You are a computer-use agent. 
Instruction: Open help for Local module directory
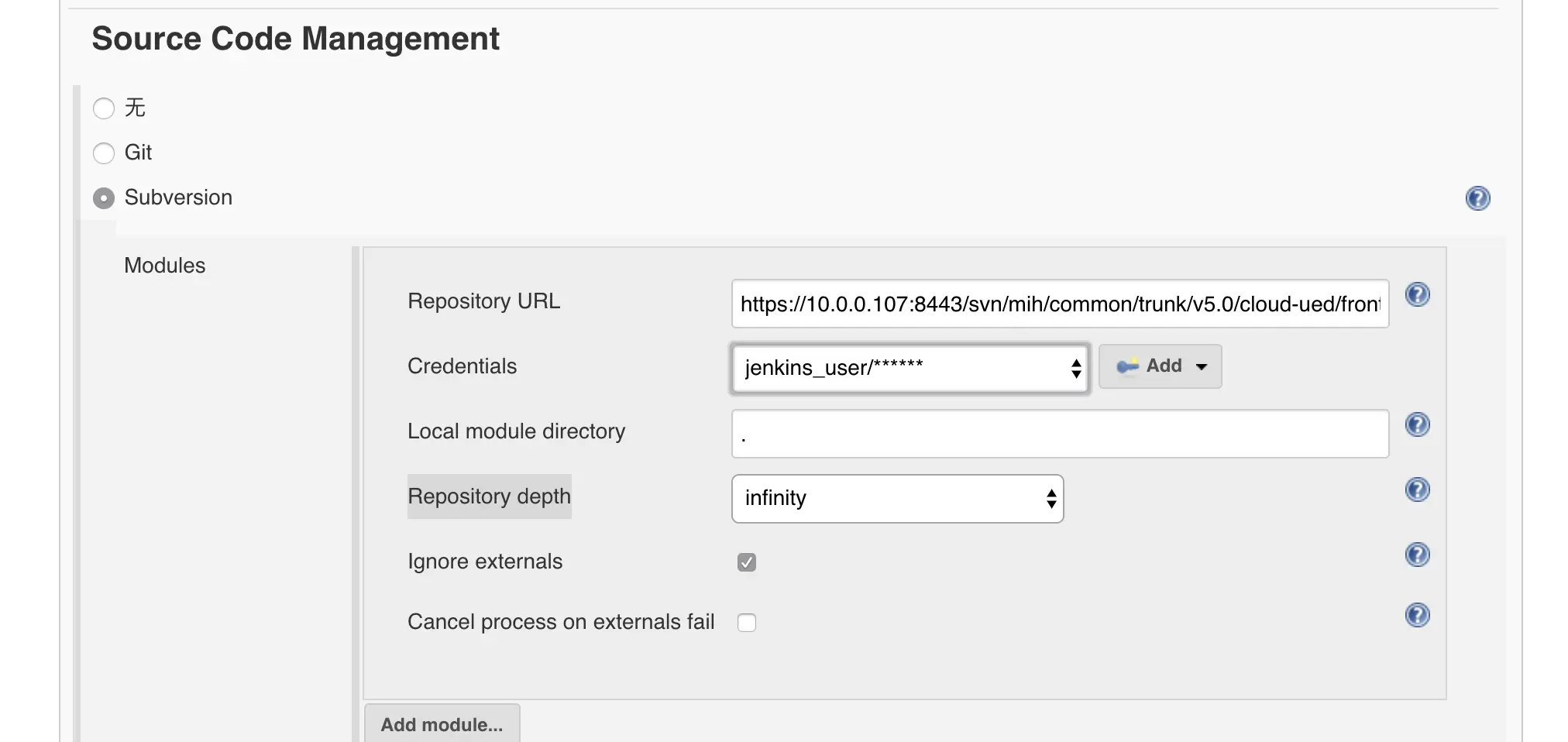pyautogui.click(x=1417, y=424)
